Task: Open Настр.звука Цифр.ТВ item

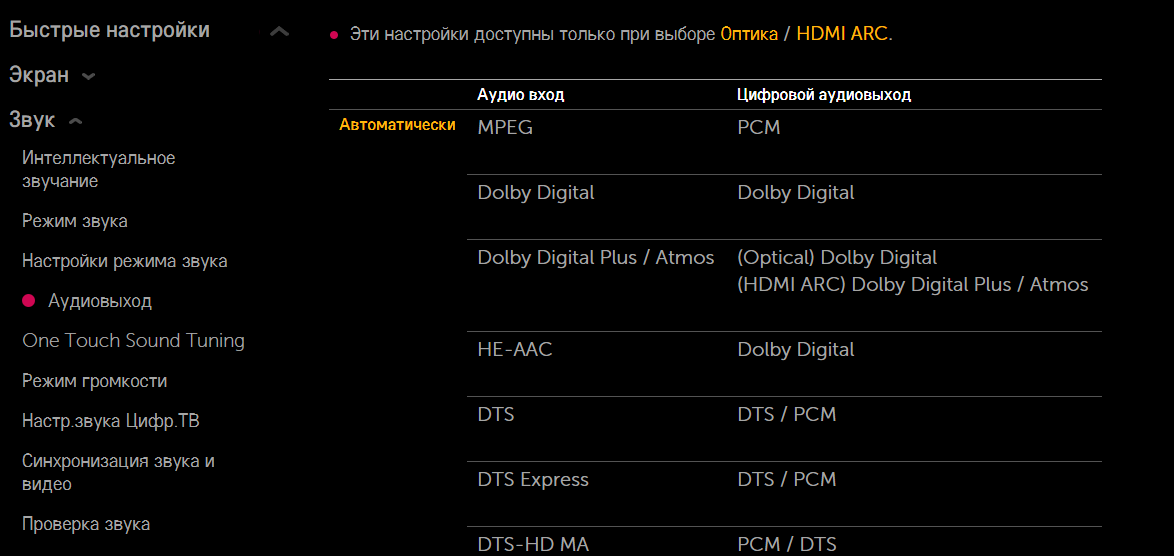Action: click(111, 421)
